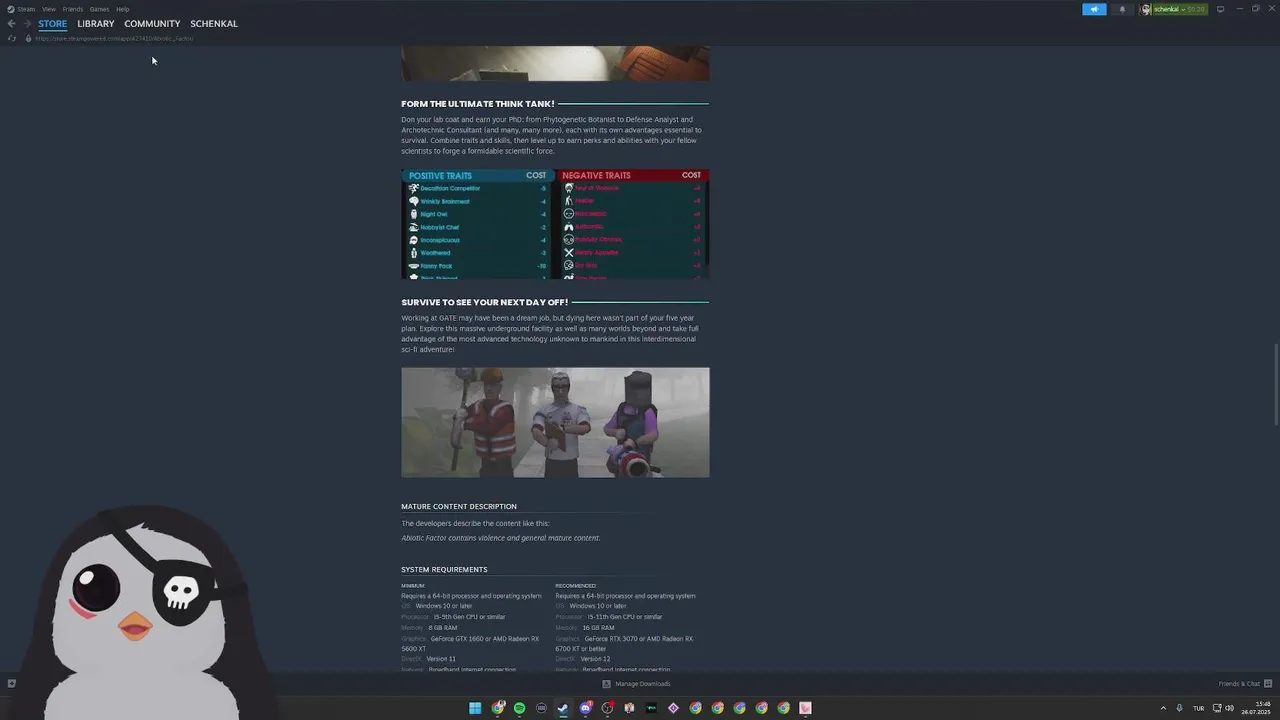Switch to the LIBRARY tab
1280x720 pixels.
pos(96,24)
